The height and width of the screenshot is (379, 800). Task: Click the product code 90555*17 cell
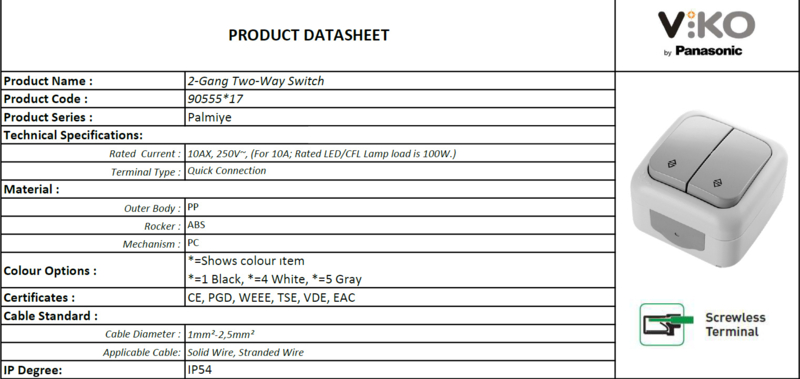tap(400, 99)
